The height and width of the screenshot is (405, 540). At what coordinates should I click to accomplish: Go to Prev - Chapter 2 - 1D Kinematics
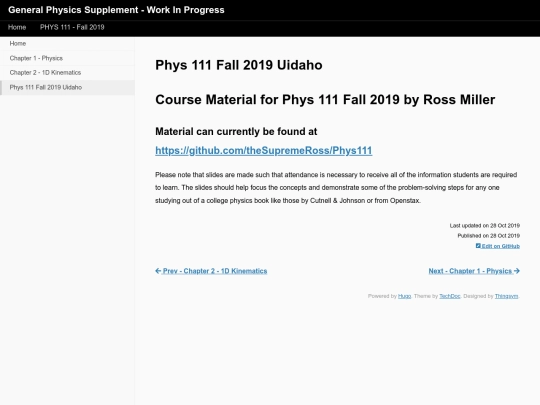[211, 271]
